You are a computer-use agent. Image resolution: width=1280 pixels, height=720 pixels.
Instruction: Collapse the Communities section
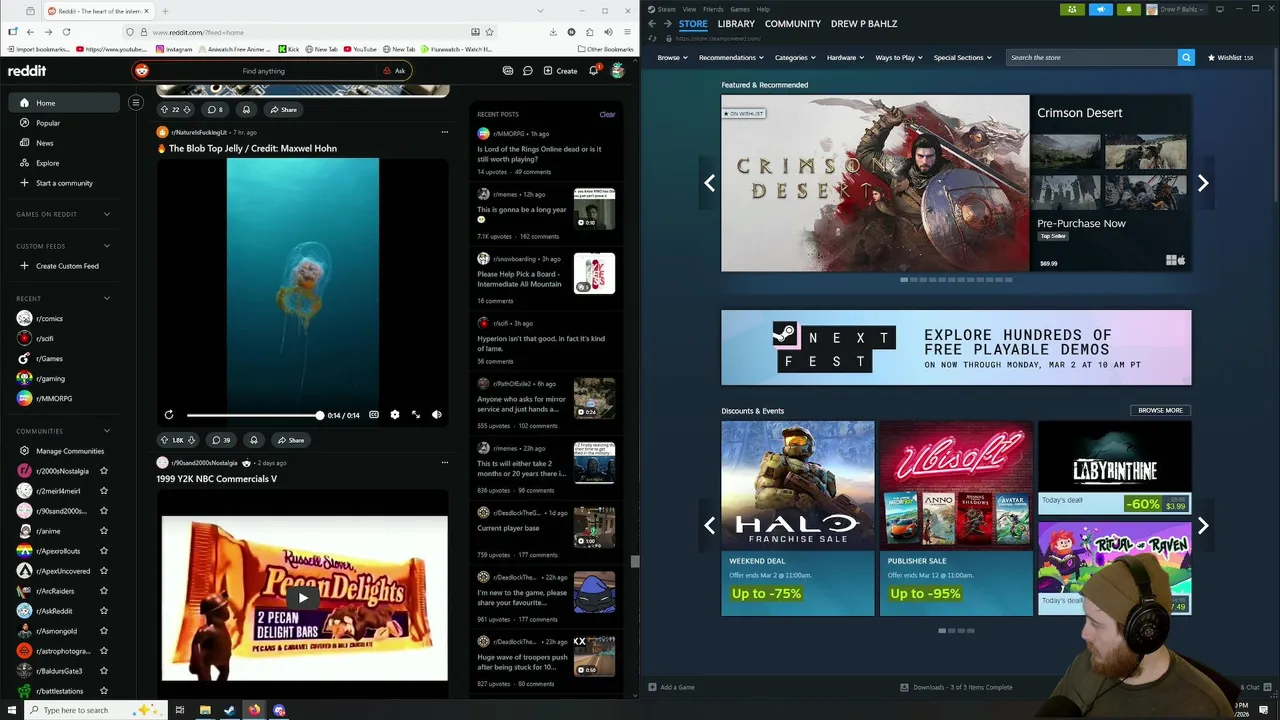[107, 431]
